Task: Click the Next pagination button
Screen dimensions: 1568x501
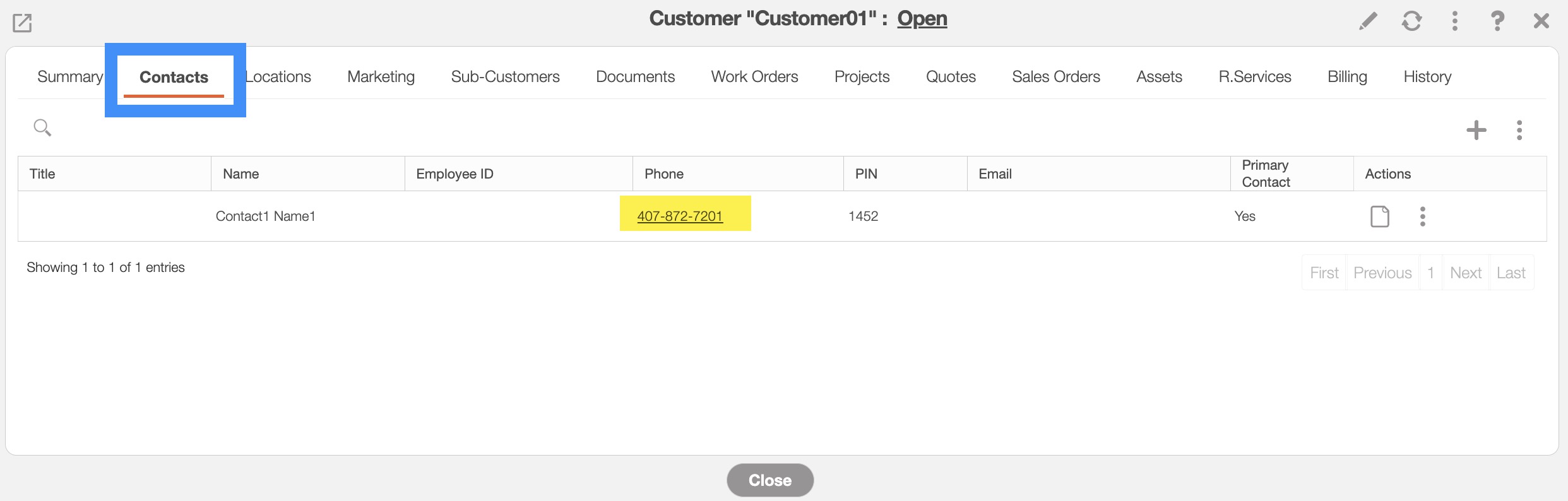Action: 1465,273
